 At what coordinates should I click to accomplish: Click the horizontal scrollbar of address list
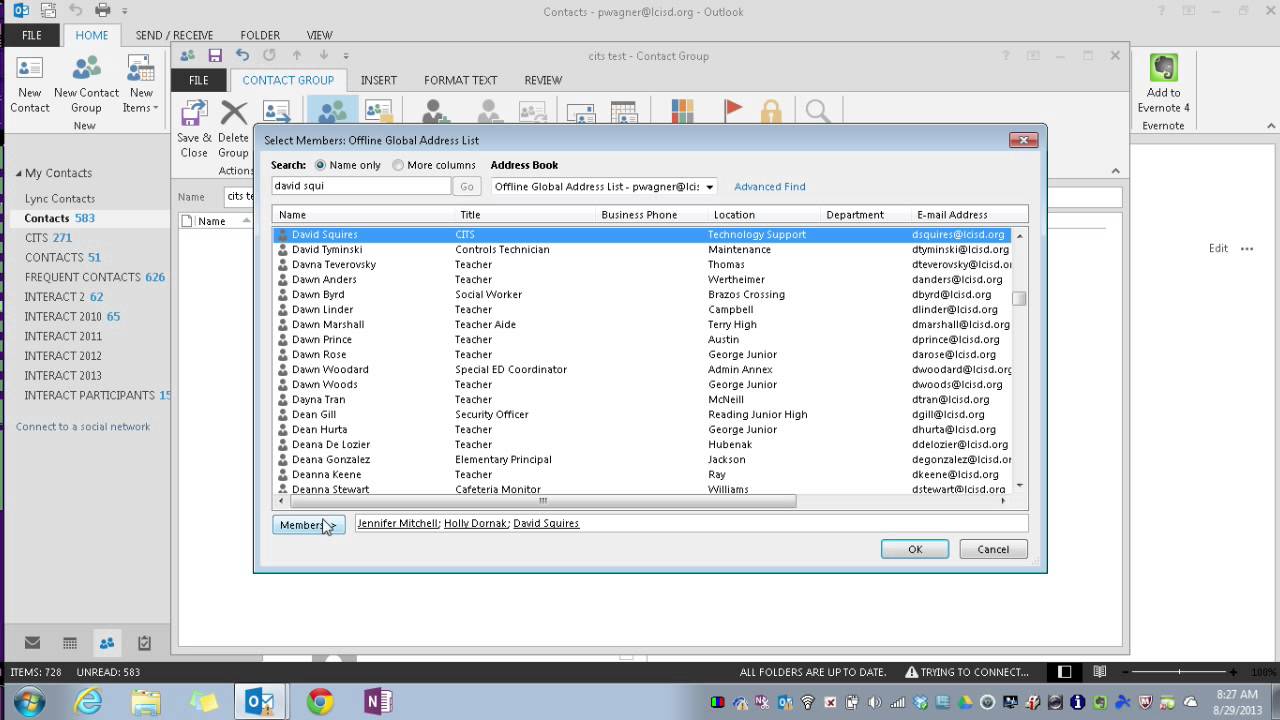tap(543, 501)
